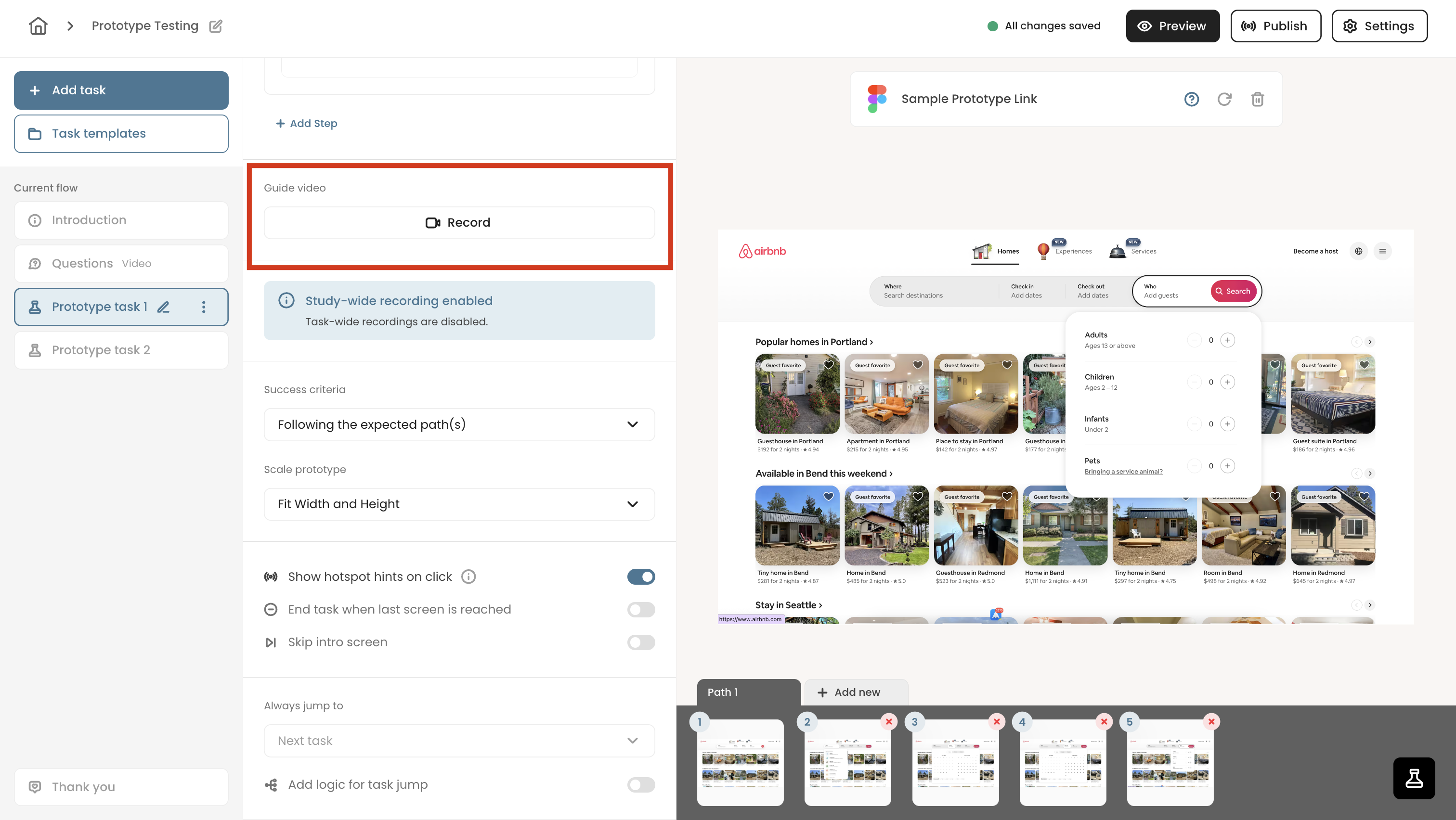Click the globe language icon in prototype
Screen dimensions: 1456x820
click(x=1359, y=251)
